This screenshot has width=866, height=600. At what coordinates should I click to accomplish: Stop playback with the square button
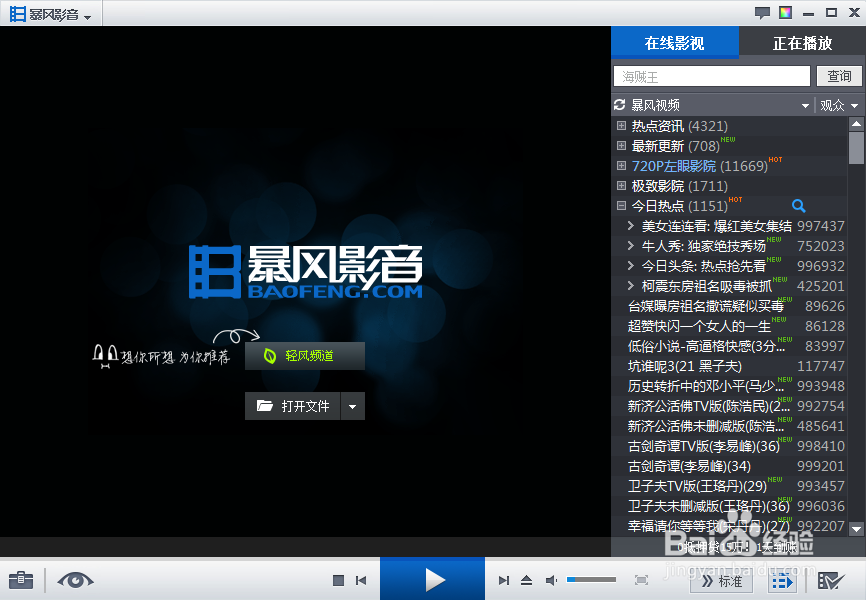[339, 580]
